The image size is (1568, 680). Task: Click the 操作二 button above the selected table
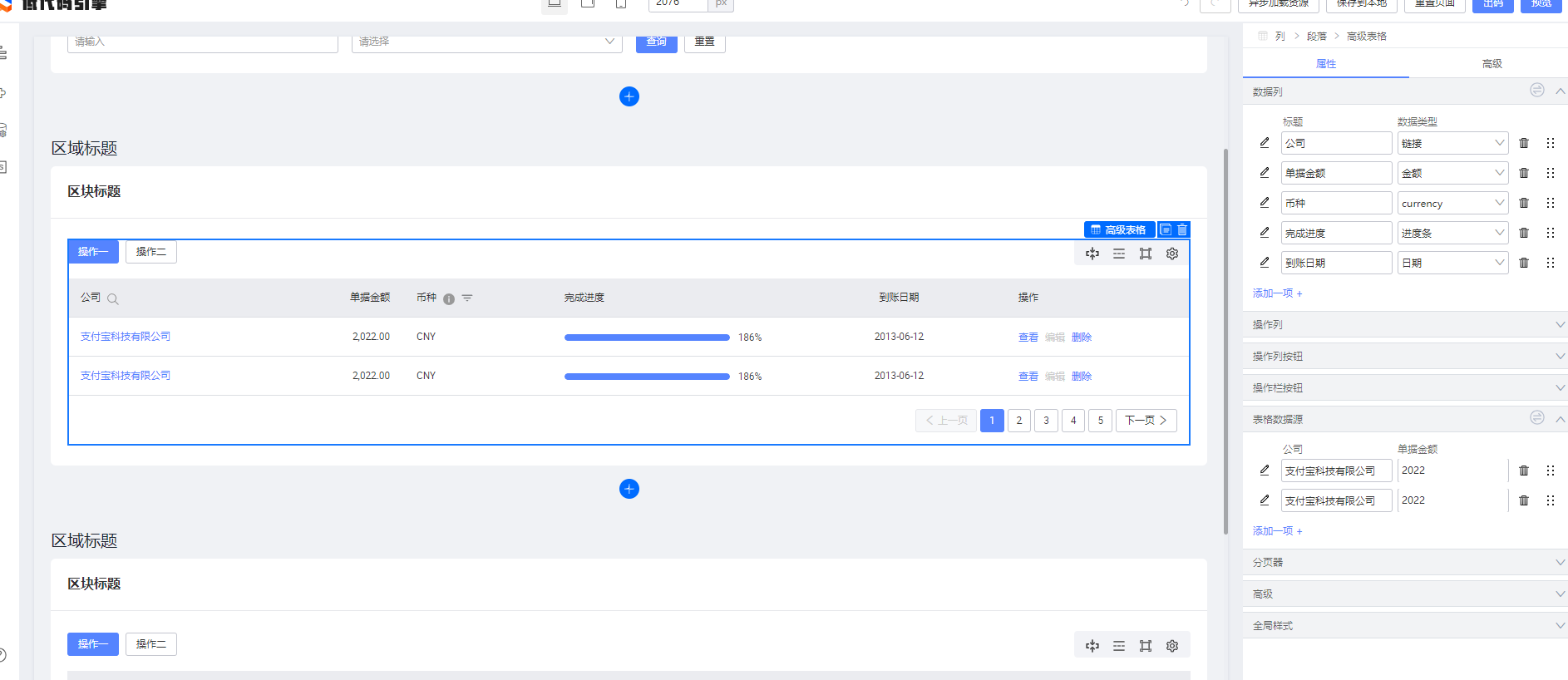coord(151,252)
